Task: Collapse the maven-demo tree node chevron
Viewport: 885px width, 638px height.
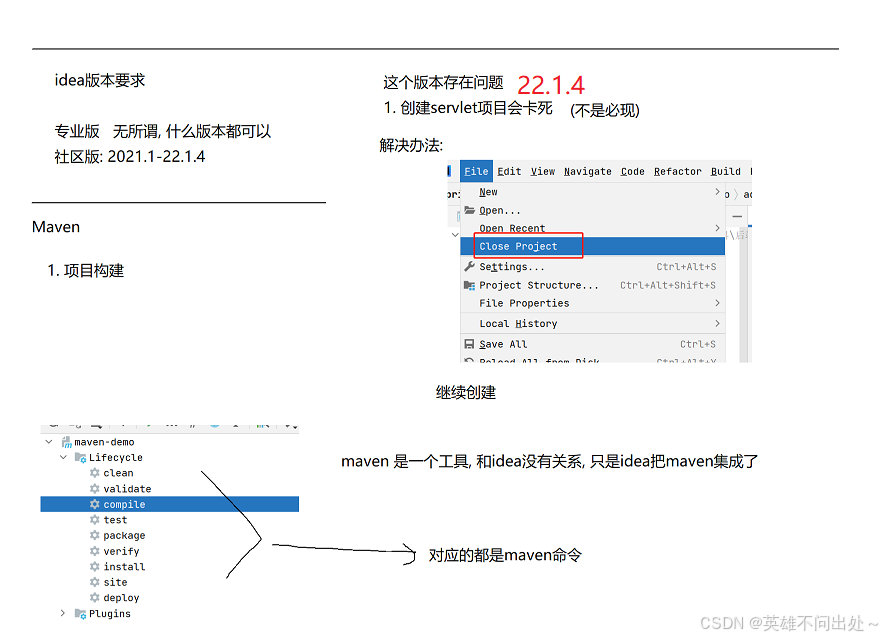Action: 49,442
